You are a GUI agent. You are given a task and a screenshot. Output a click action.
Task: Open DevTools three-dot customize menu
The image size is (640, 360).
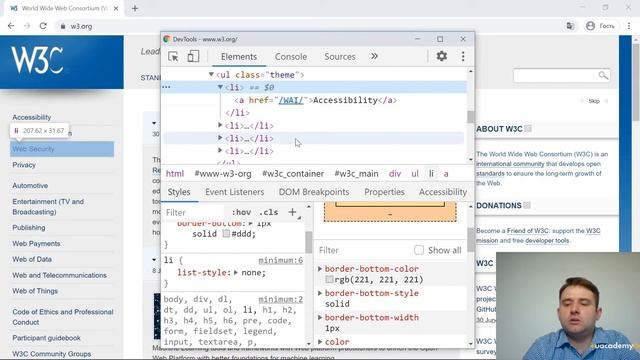click(x=463, y=56)
